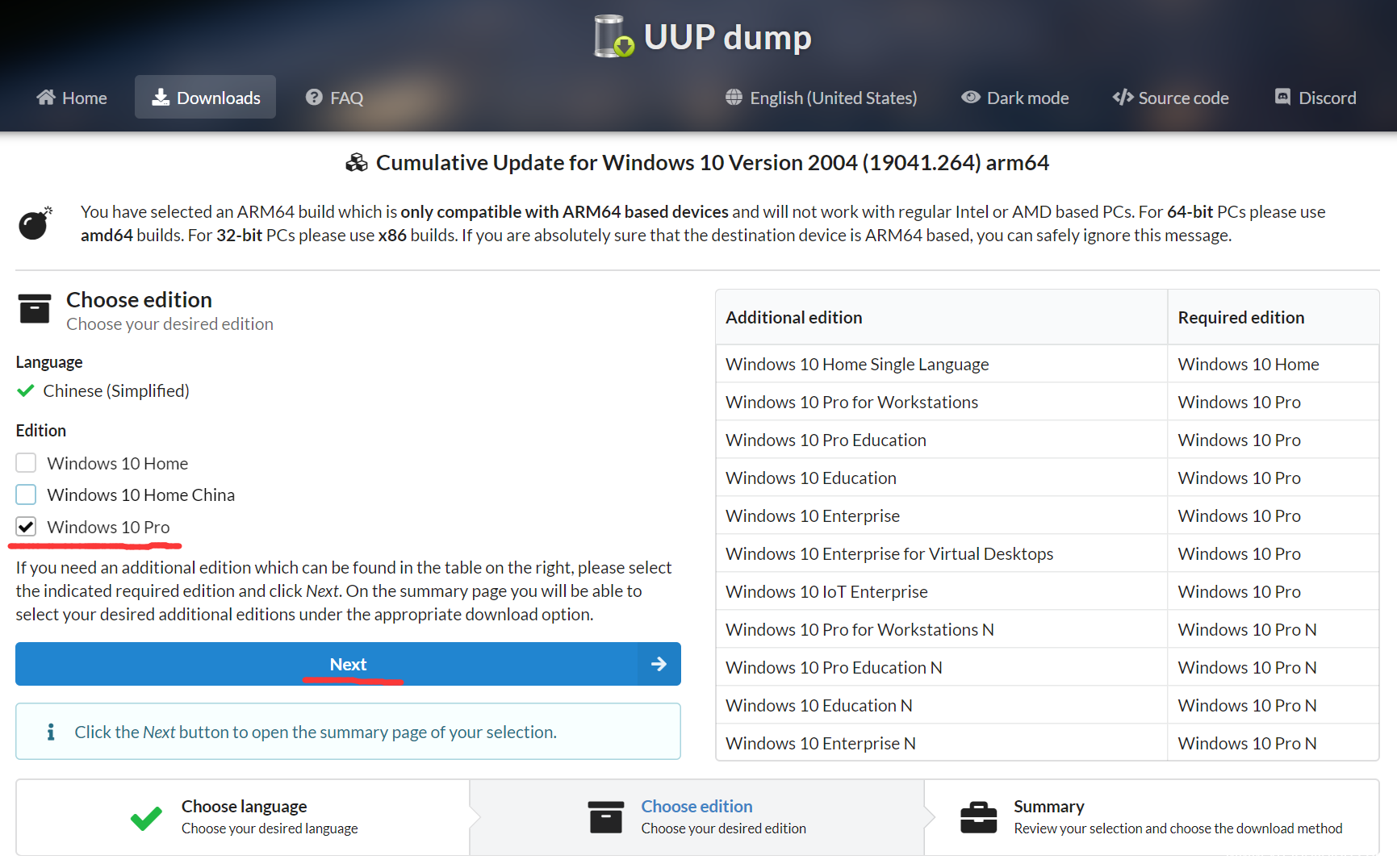Enable the Windows 10 Home China checkbox
Viewport: 1397px width, 868px height.
point(26,495)
